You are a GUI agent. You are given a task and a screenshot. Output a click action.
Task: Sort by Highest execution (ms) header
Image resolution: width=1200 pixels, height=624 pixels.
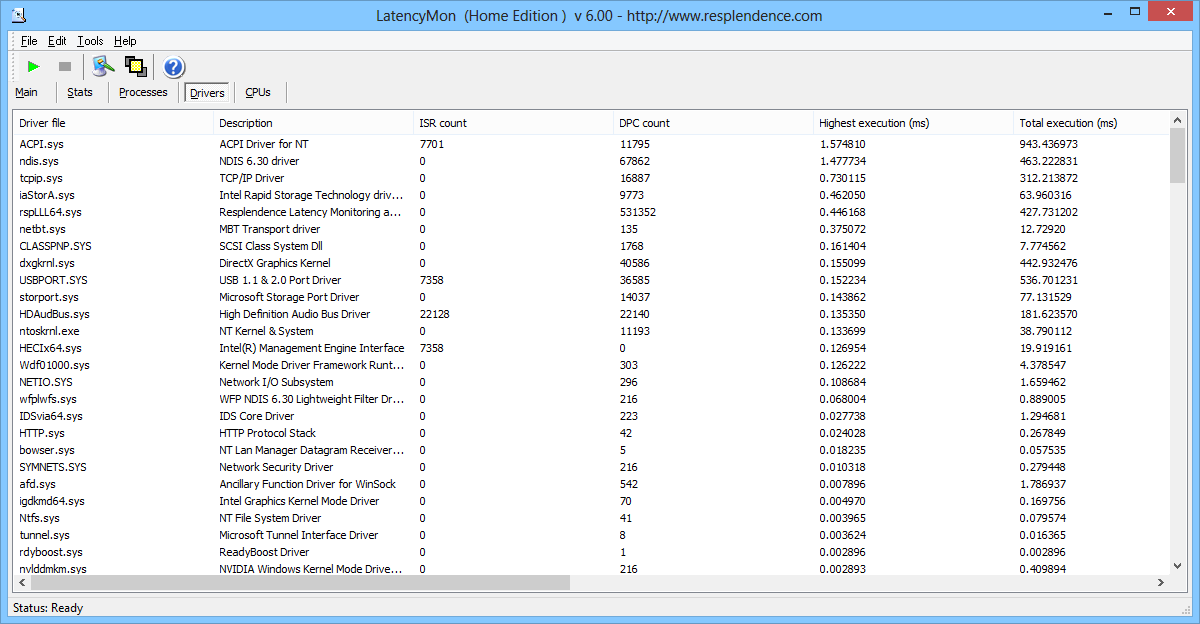[914, 123]
